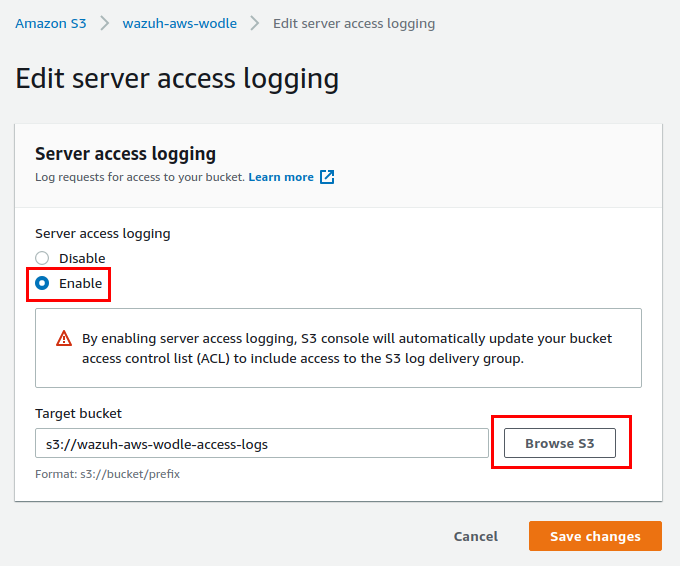Image resolution: width=680 pixels, height=566 pixels.
Task: Click the external link icon beside Learn more
Action: pyautogui.click(x=327, y=177)
